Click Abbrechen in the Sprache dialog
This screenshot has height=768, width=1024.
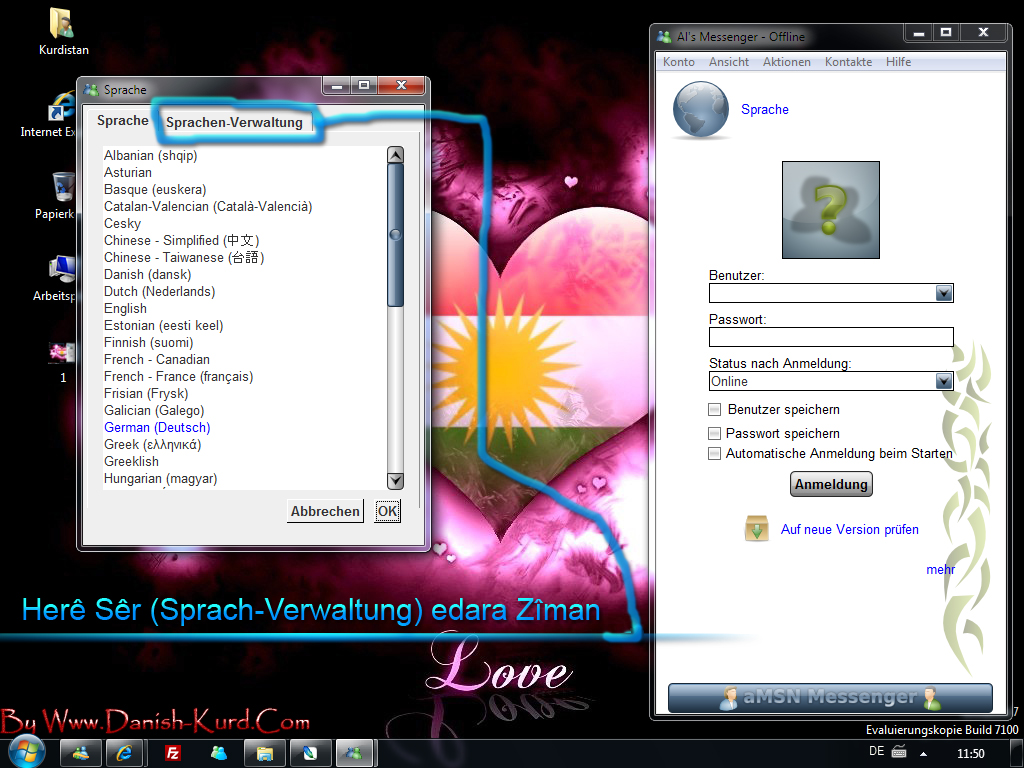tap(325, 511)
